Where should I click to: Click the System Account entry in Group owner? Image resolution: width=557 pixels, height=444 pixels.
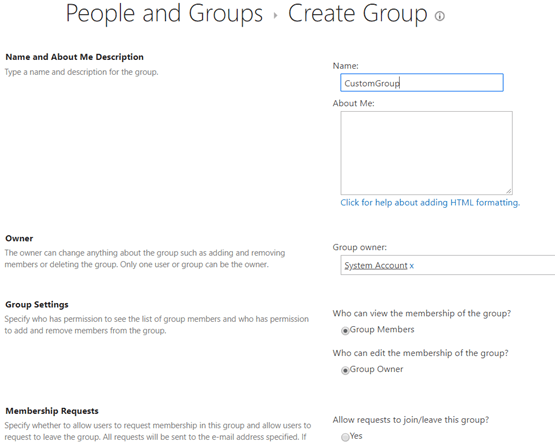pos(376,265)
